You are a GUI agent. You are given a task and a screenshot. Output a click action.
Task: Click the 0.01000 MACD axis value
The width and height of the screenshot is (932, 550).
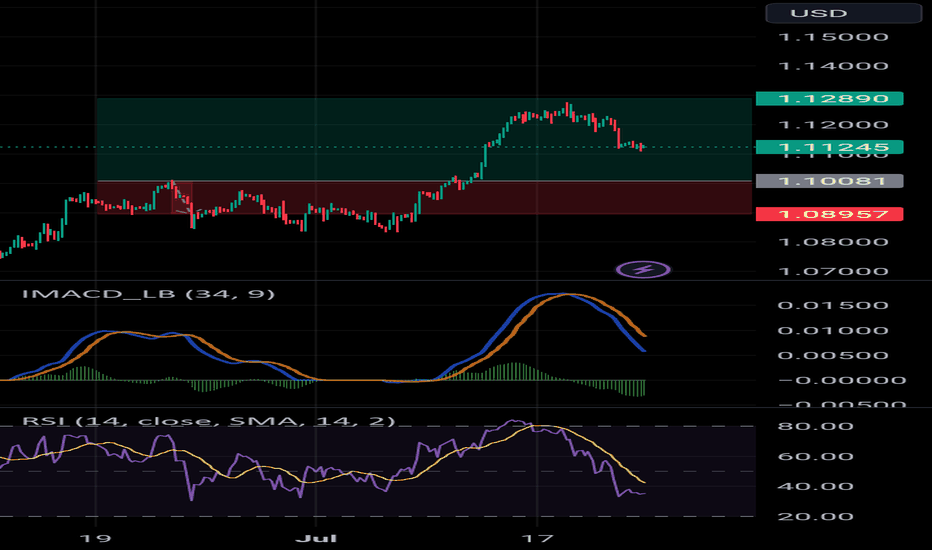click(x=833, y=331)
